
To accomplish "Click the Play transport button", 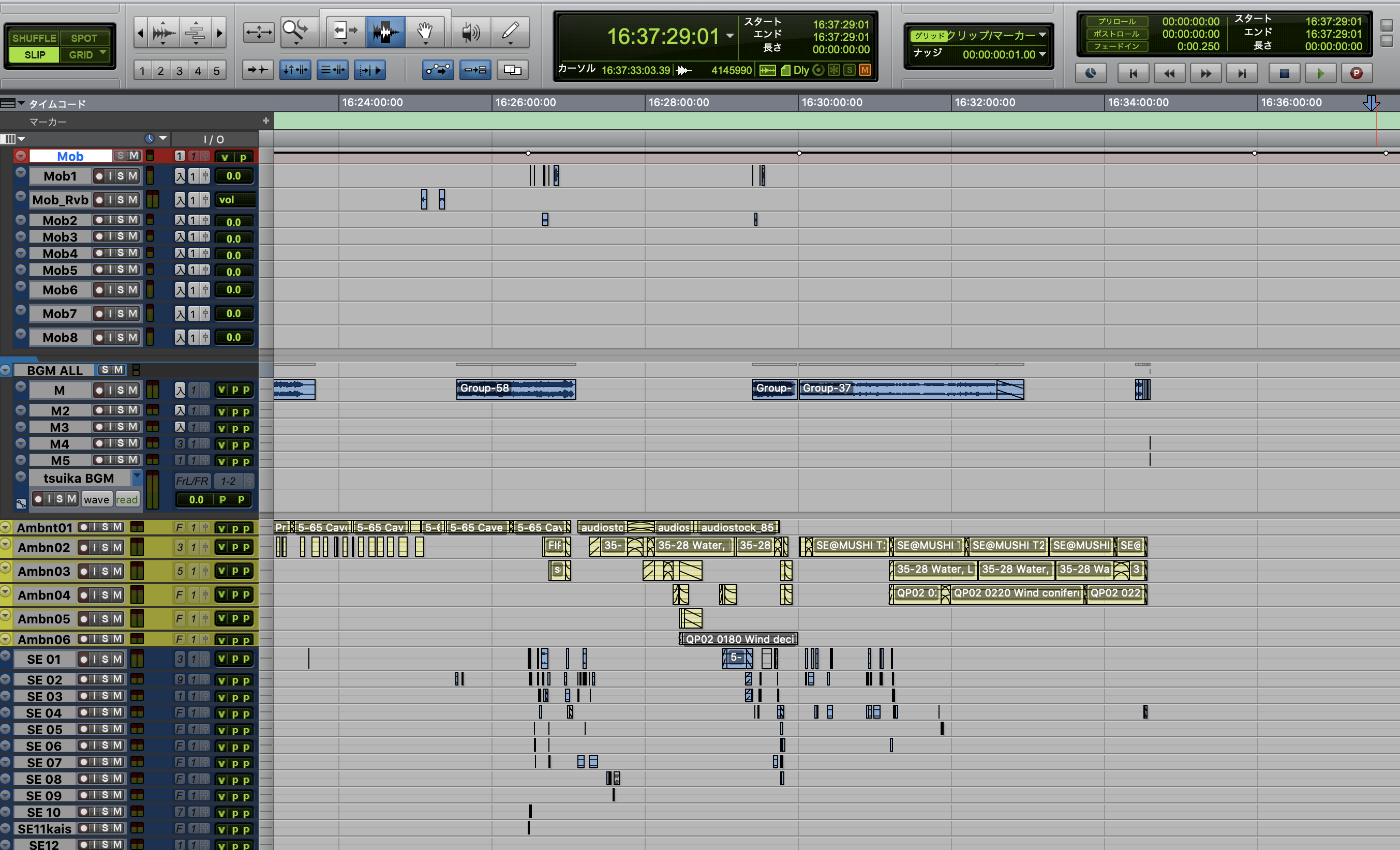I will pyautogui.click(x=1320, y=73).
